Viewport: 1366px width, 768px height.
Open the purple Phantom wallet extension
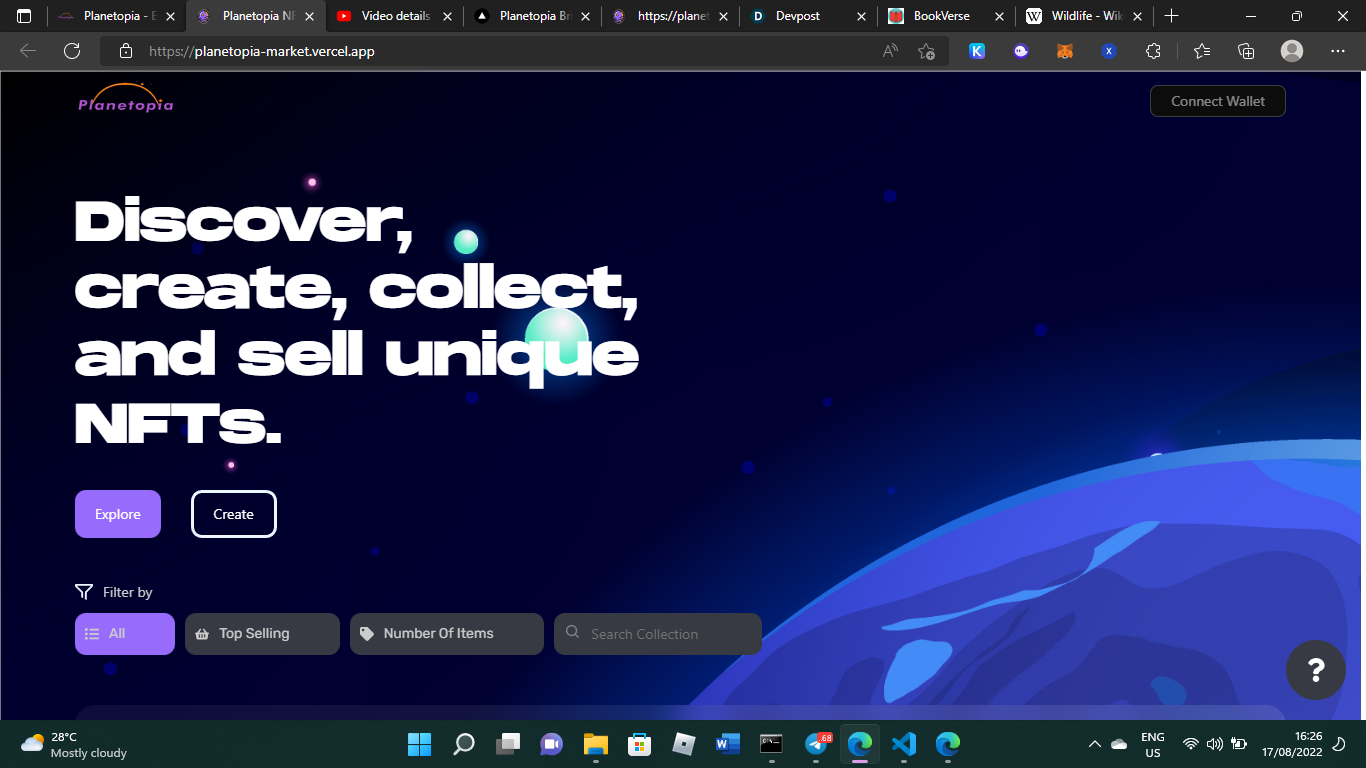point(1021,51)
